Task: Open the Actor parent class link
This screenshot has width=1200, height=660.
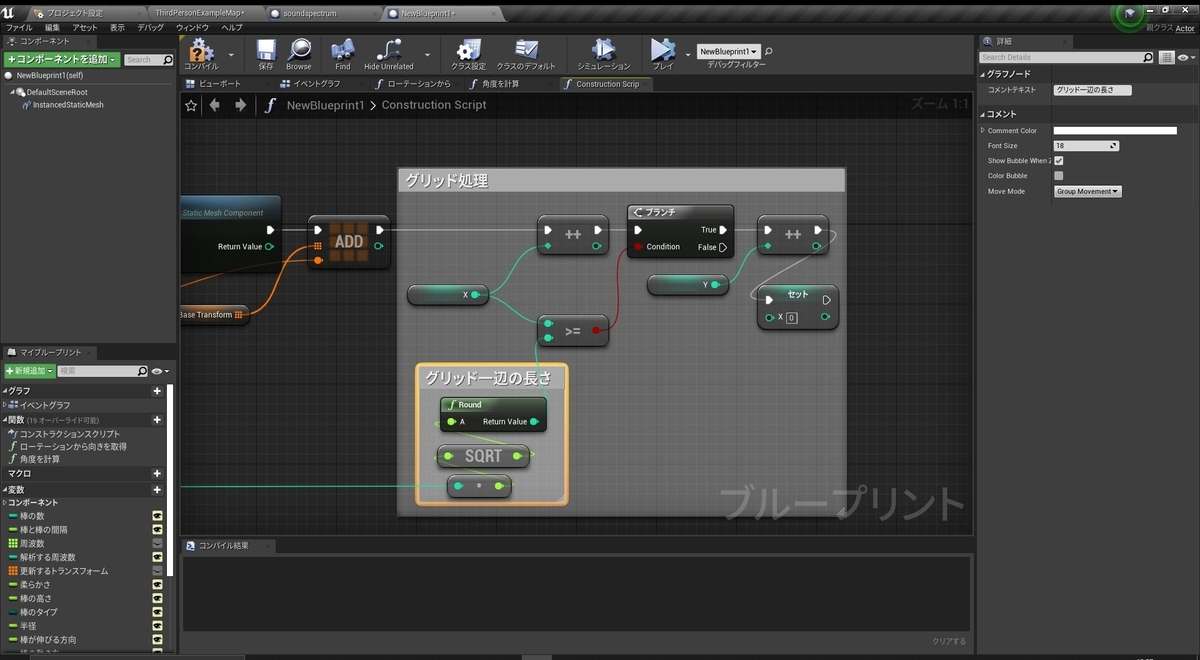Action: point(1185,29)
